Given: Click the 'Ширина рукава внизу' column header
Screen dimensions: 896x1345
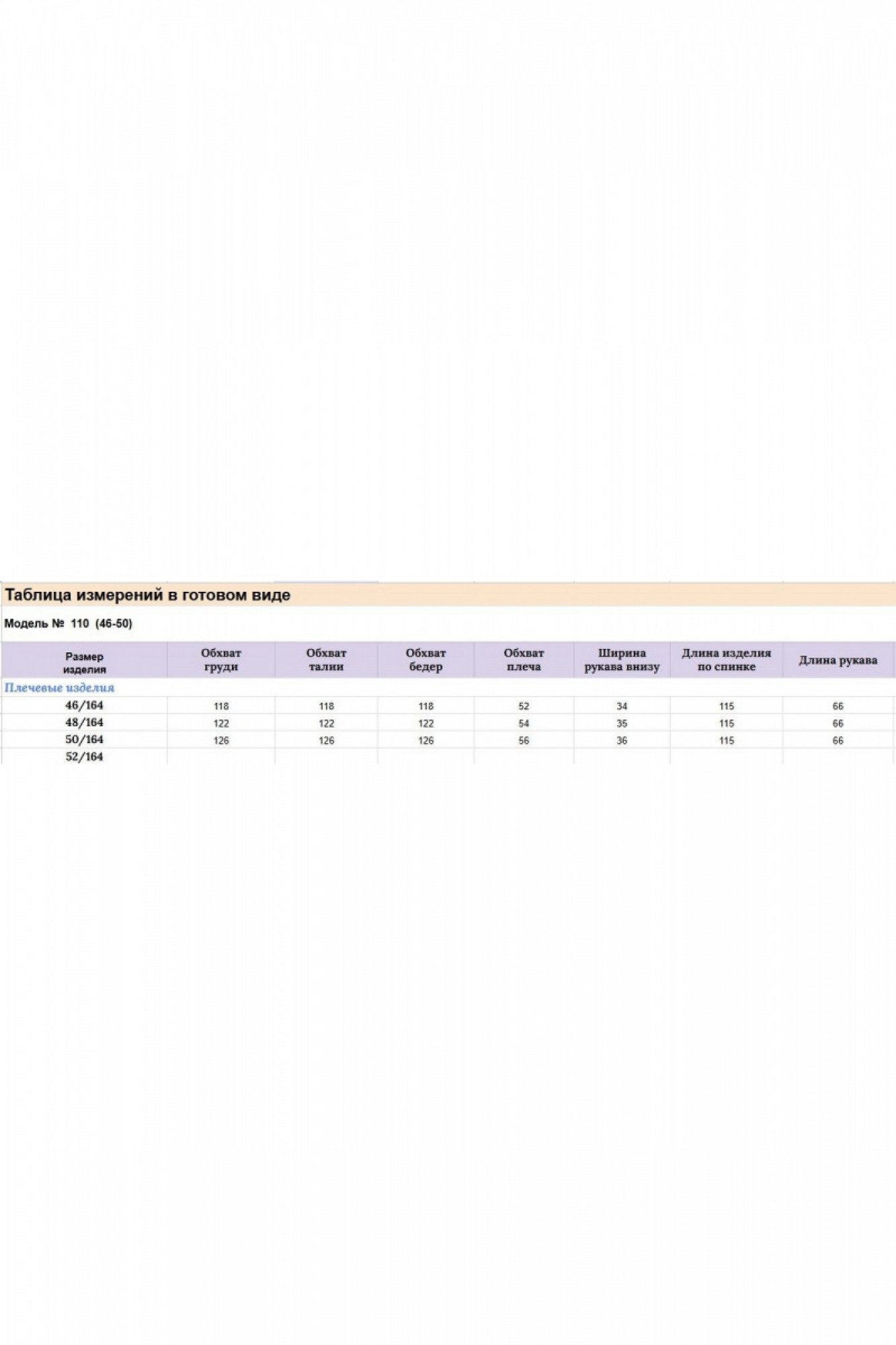Looking at the screenshot, I should 622,660.
